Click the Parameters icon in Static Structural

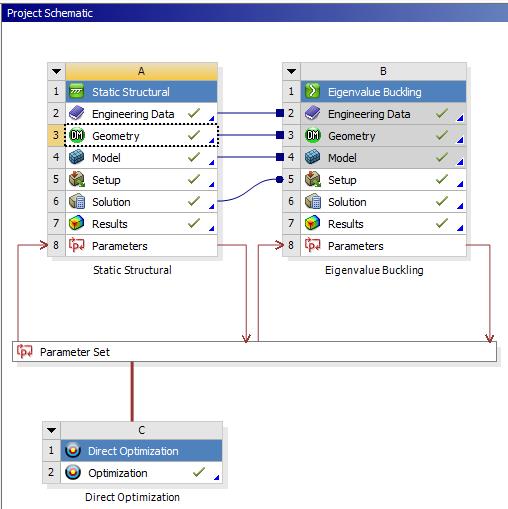[77, 245]
